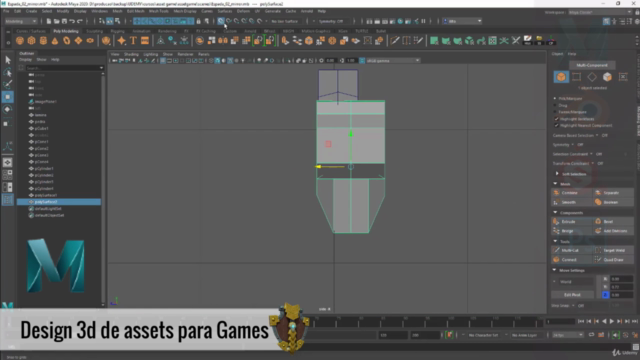The width and height of the screenshot is (640, 360).
Task: Toggle Highlight Backfaces checkbox
Action: (x=556, y=119)
